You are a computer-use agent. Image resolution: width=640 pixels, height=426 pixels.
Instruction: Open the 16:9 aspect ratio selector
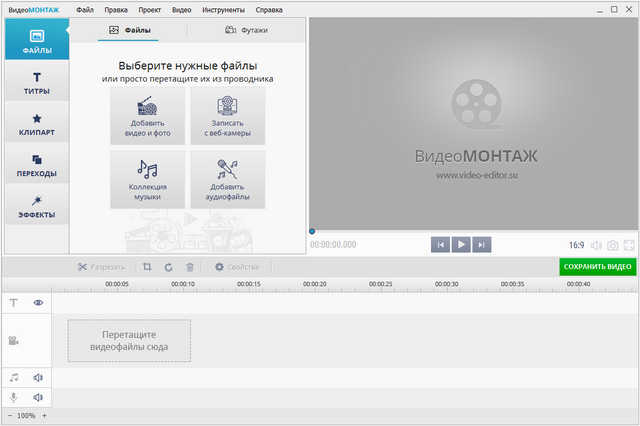(577, 245)
